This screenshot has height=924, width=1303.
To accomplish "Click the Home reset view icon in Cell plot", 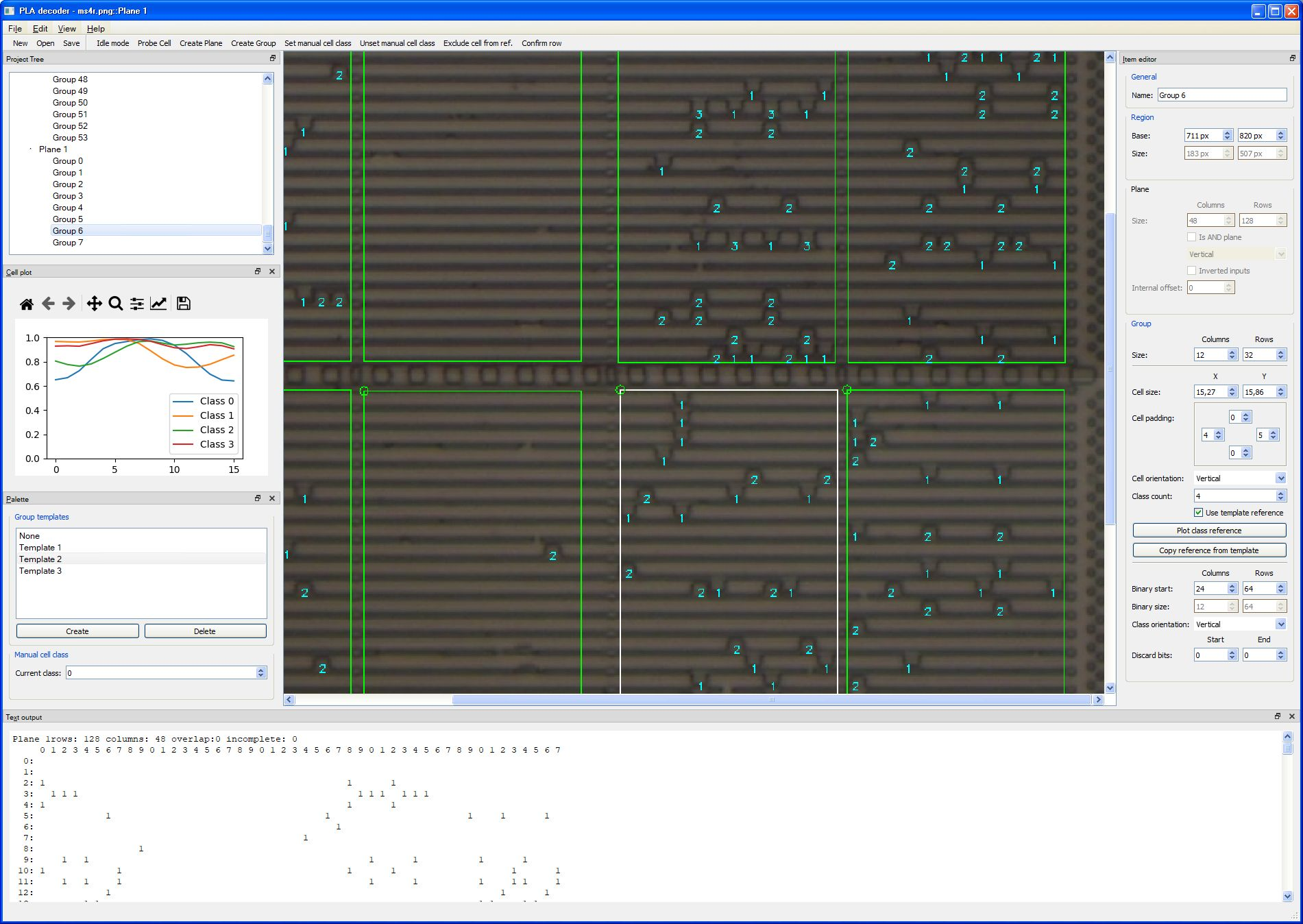I will point(27,304).
